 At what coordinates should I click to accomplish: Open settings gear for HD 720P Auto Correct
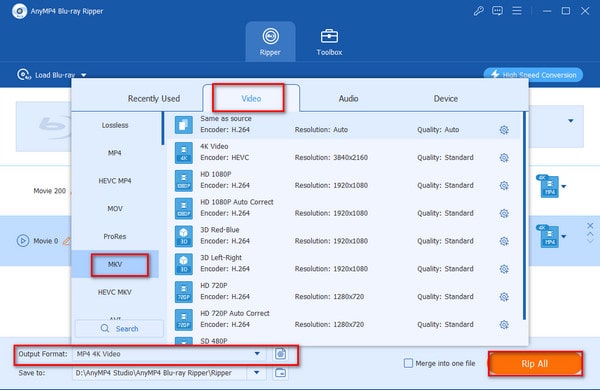(x=504, y=325)
